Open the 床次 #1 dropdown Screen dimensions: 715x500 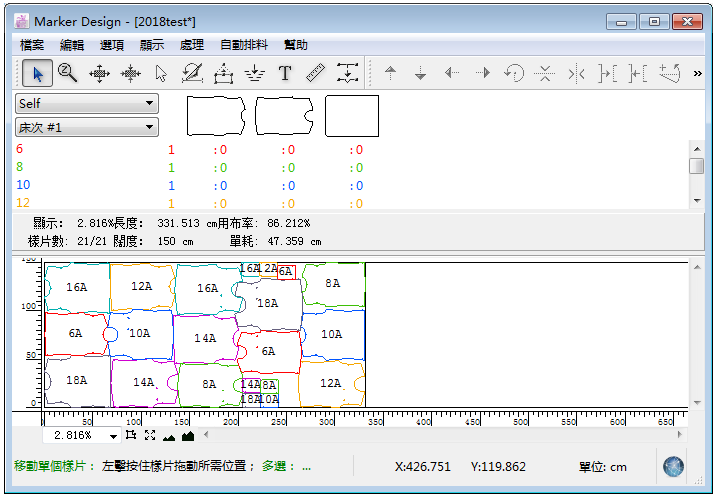[x=87, y=127]
